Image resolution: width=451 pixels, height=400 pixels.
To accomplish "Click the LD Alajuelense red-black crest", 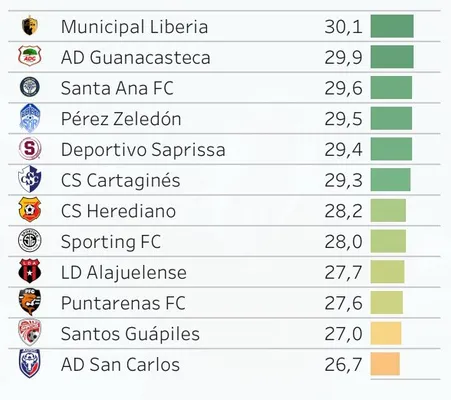I will pos(30,271).
